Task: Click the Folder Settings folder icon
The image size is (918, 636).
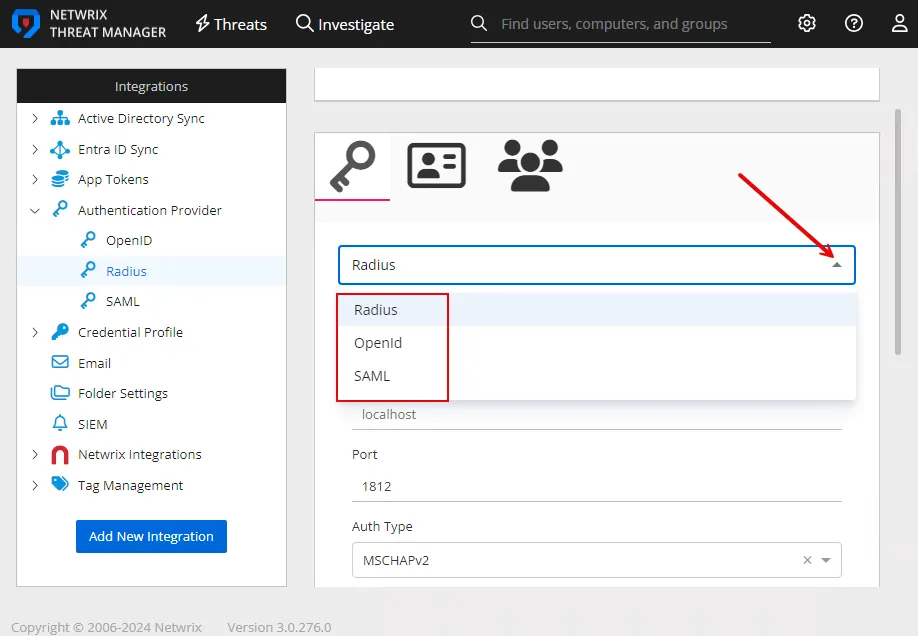Action: pos(60,393)
